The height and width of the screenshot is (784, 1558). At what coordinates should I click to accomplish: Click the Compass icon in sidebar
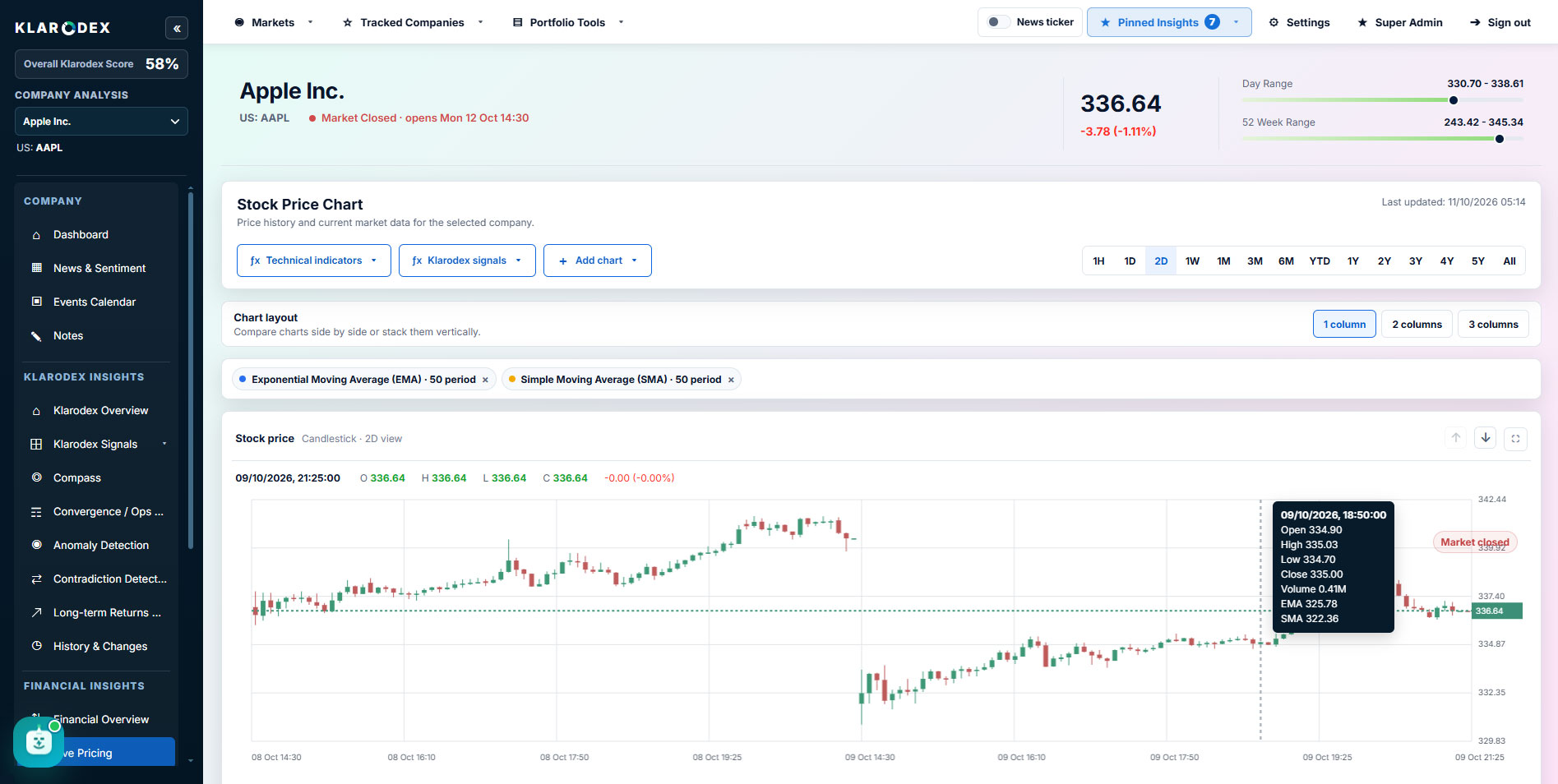click(36, 477)
